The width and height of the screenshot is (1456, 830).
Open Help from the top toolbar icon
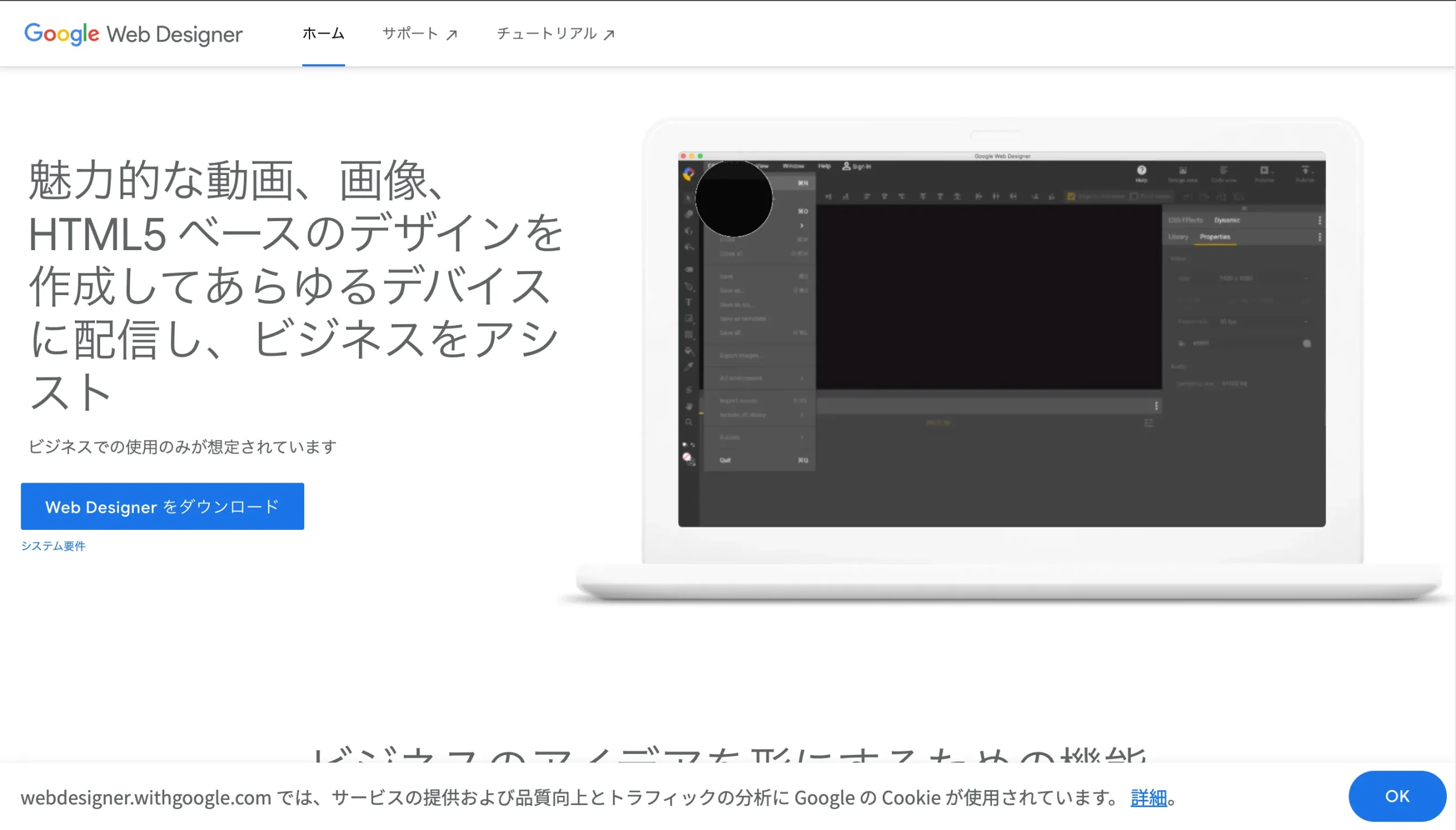[1141, 172]
